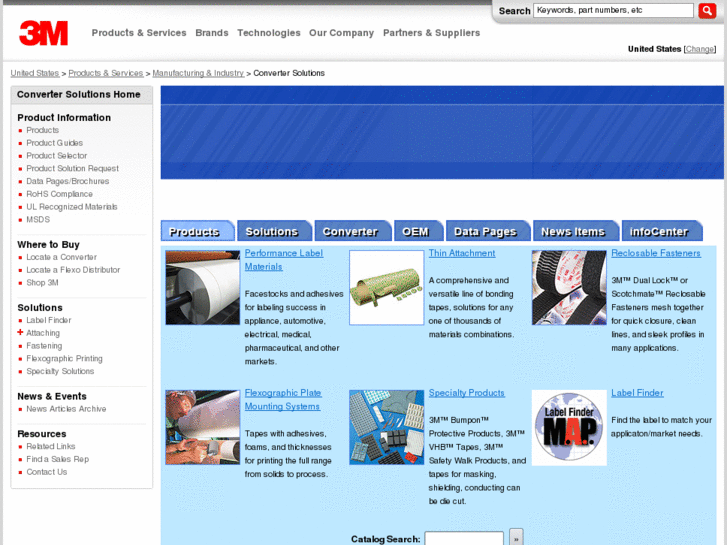Open Product Solution Request link

point(72,168)
